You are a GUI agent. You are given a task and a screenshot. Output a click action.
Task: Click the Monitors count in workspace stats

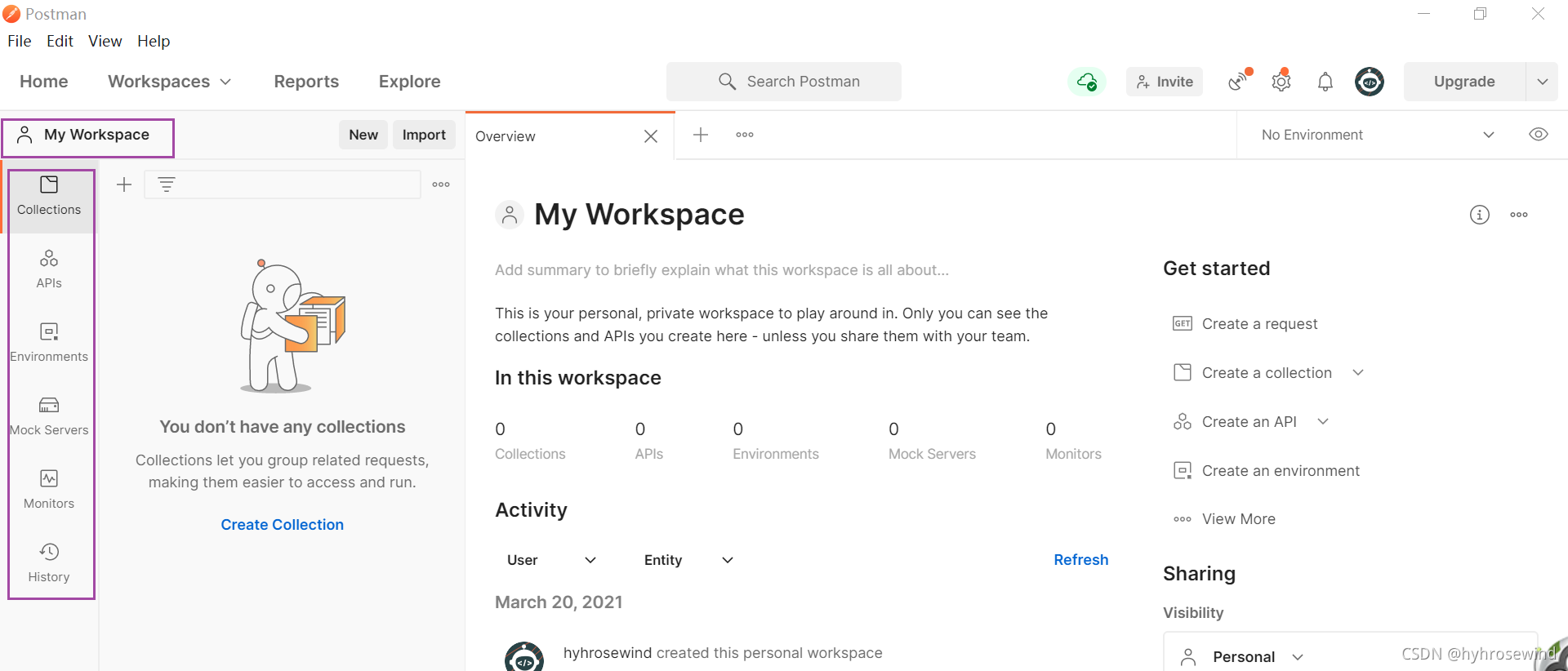1073,441
